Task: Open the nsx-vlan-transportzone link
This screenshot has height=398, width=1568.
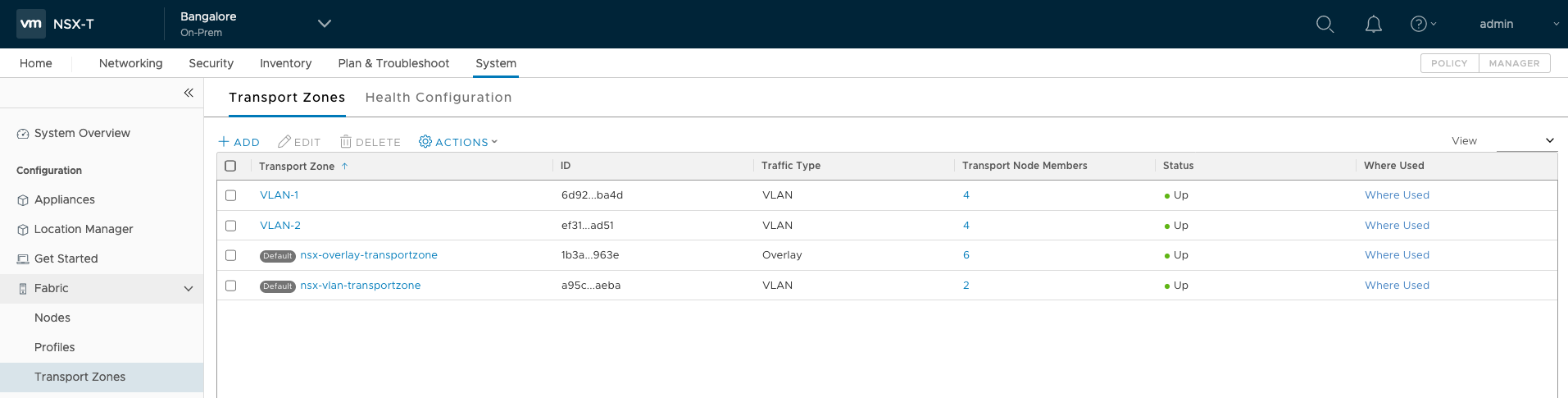Action: pyautogui.click(x=360, y=286)
